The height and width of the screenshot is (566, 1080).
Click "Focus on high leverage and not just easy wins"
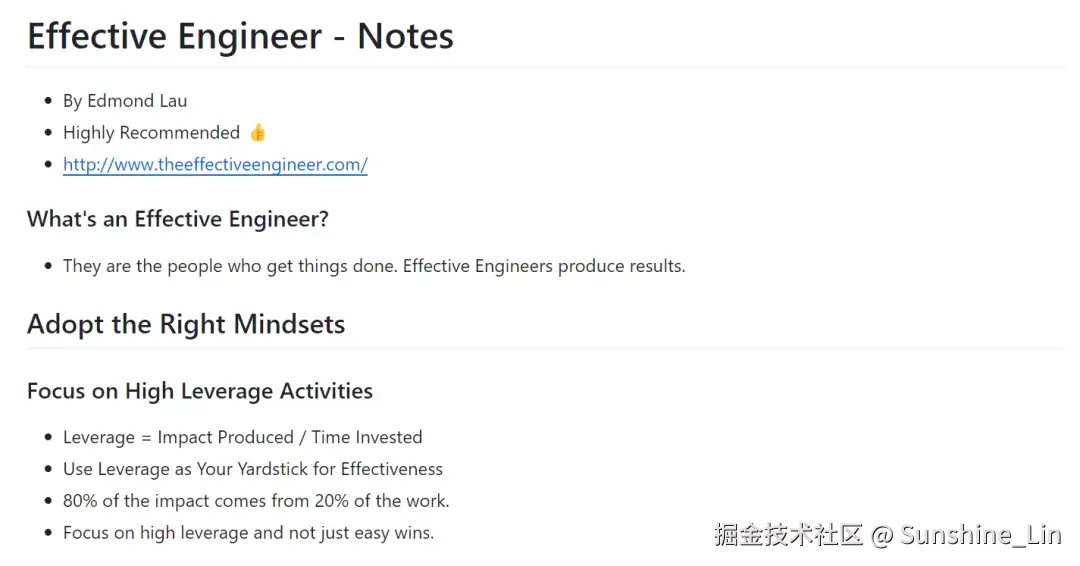248,533
